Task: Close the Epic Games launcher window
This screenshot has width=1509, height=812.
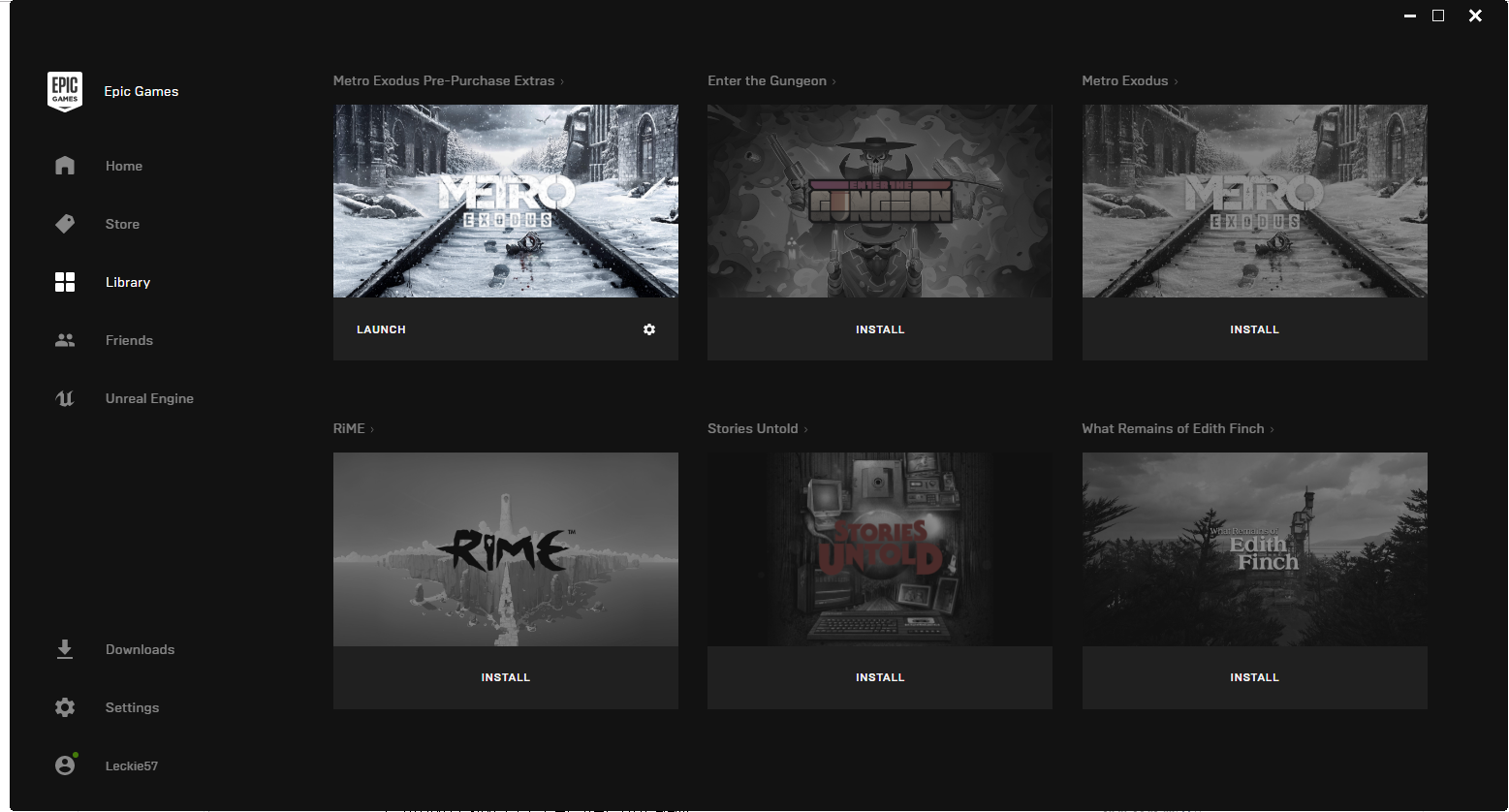Action: coord(1475,16)
